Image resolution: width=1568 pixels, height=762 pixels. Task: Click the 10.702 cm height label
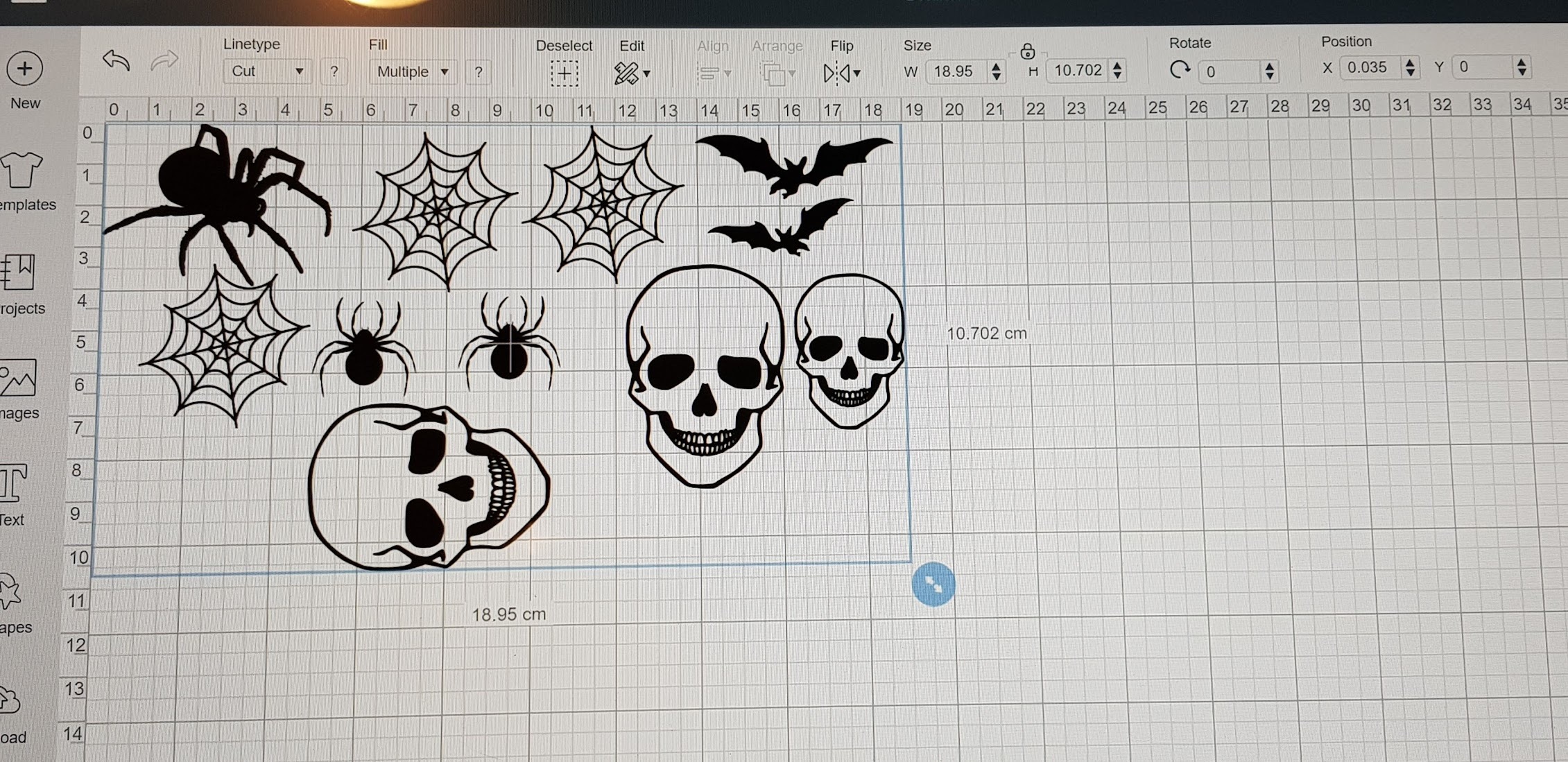[987, 334]
